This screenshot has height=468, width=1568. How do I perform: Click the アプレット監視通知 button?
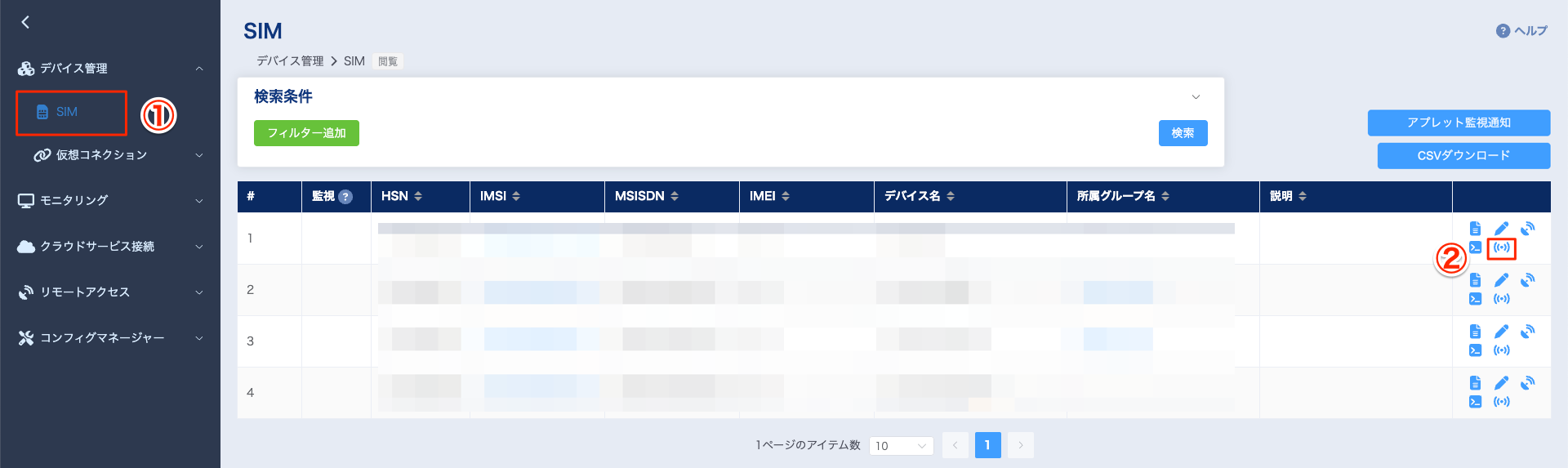point(1458,123)
